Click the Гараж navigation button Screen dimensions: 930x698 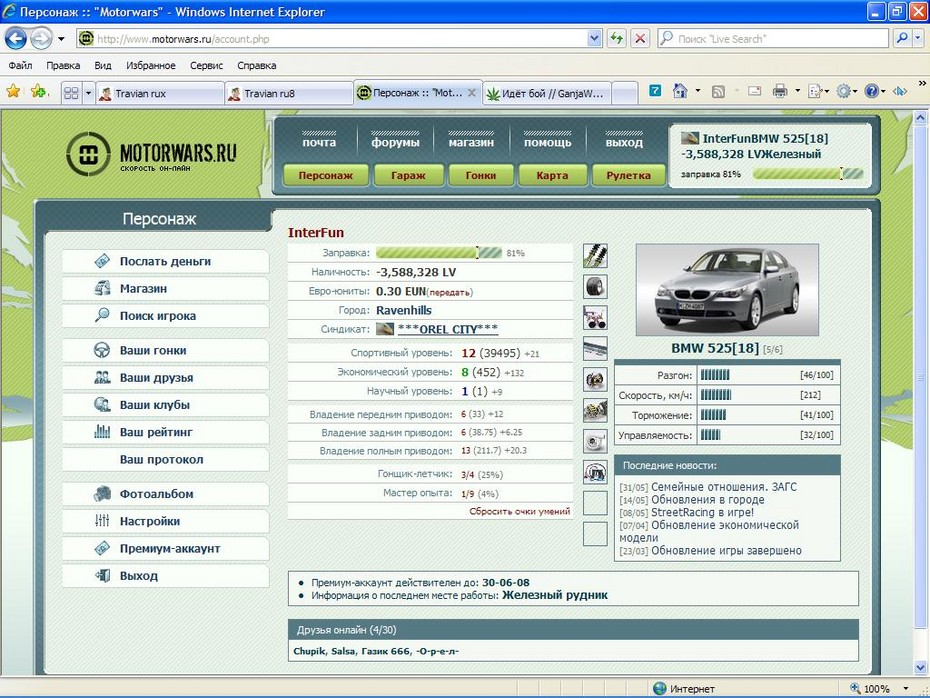(x=408, y=176)
